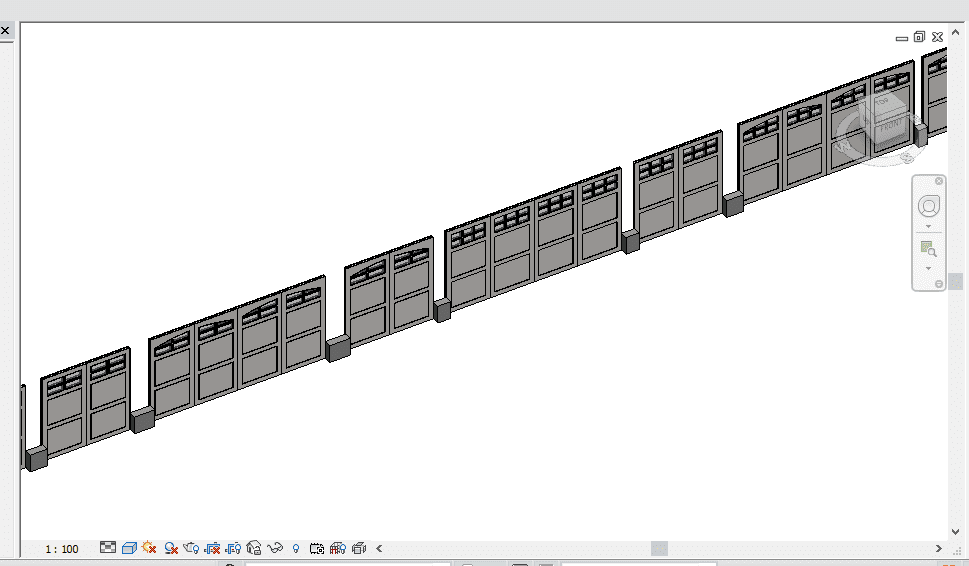Highlight Displacement Sets
The height and width of the screenshot is (566, 969).
359,548
